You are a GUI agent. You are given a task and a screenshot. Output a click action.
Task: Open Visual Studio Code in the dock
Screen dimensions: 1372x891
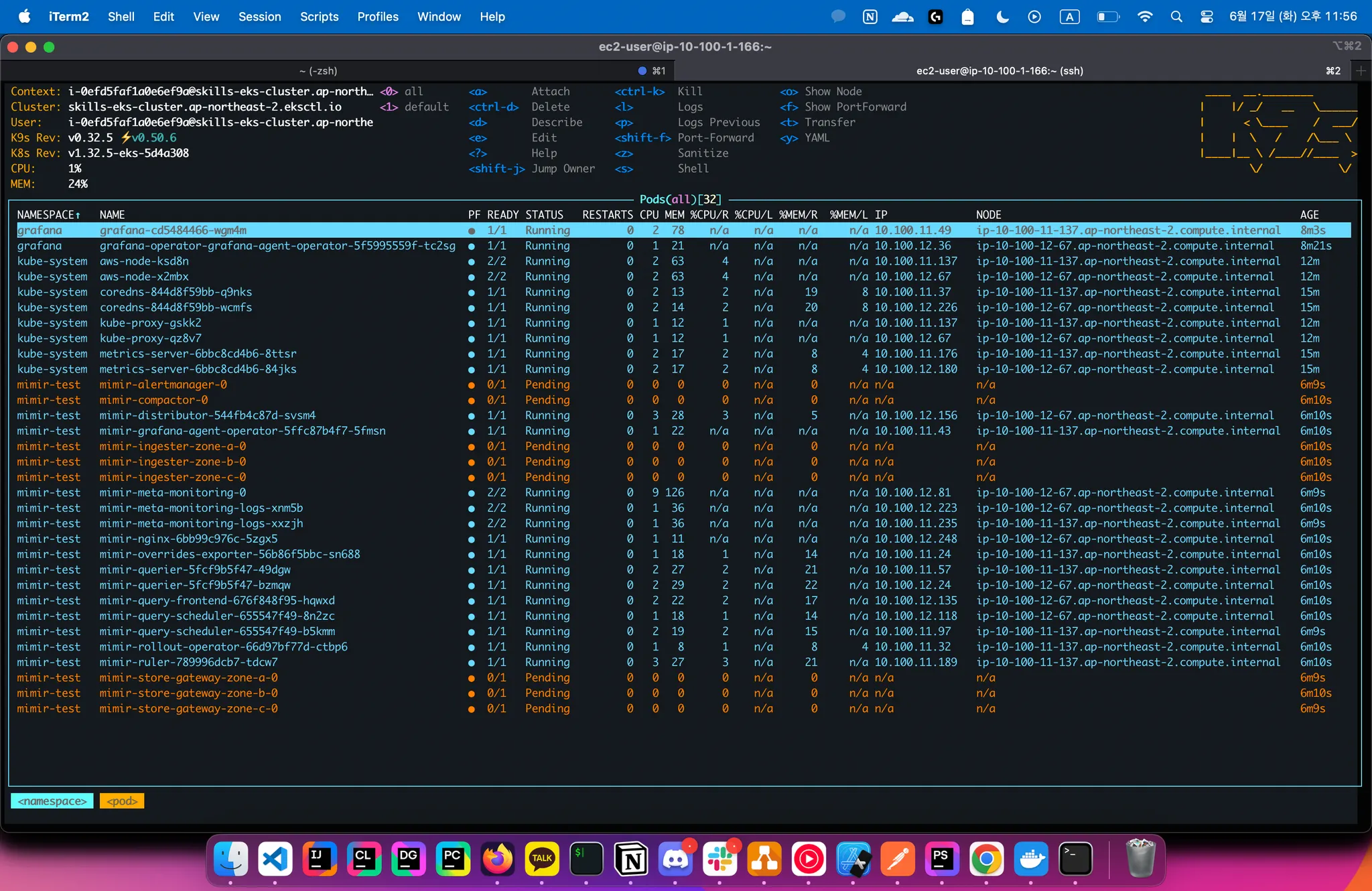click(x=275, y=859)
